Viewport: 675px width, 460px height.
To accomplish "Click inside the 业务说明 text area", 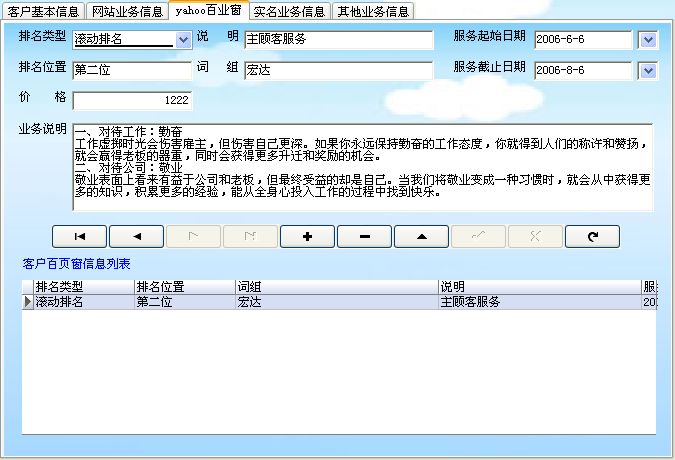I will 363,167.
